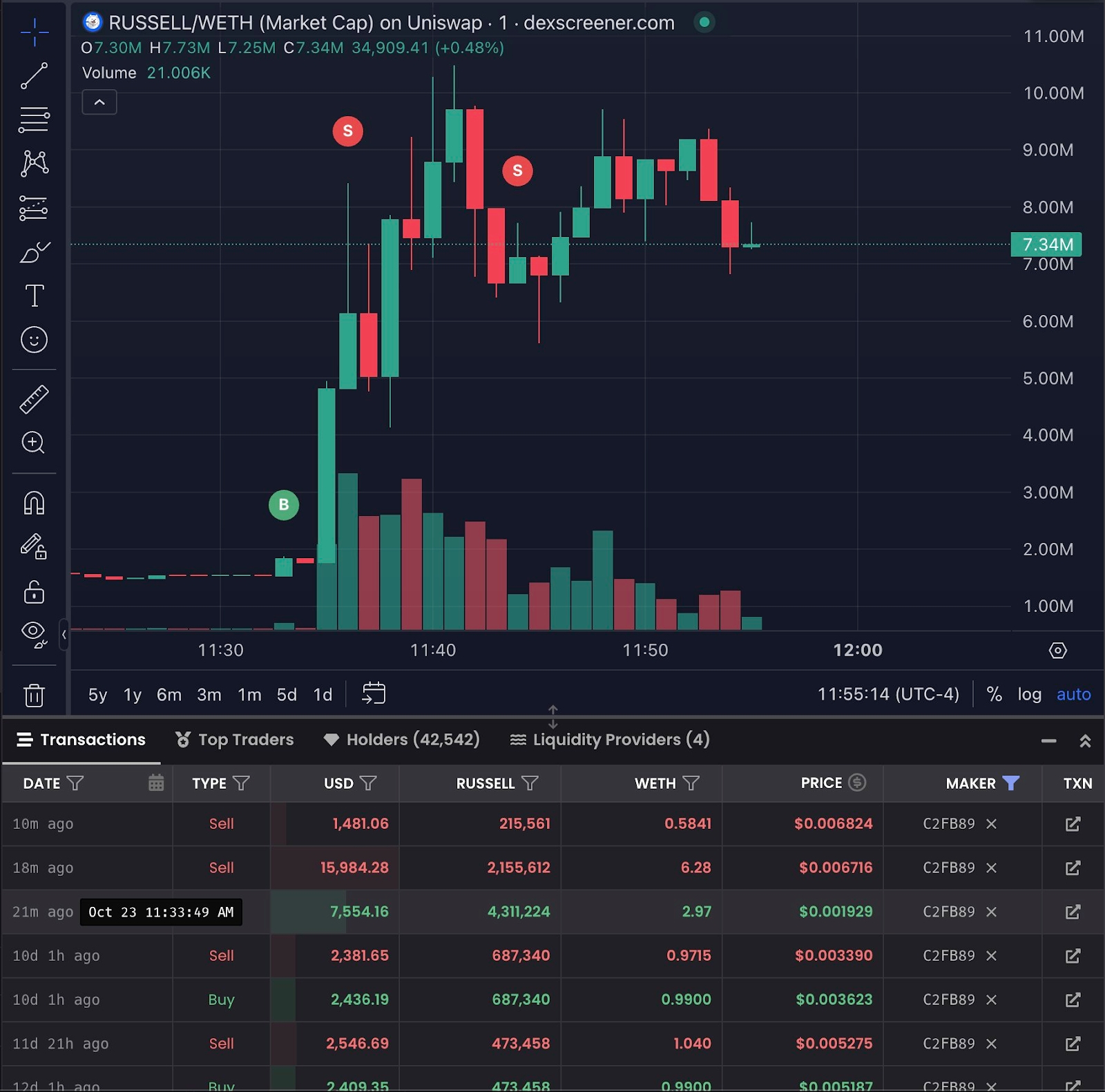Open the emoji icons tool

click(x=34, y=340)
